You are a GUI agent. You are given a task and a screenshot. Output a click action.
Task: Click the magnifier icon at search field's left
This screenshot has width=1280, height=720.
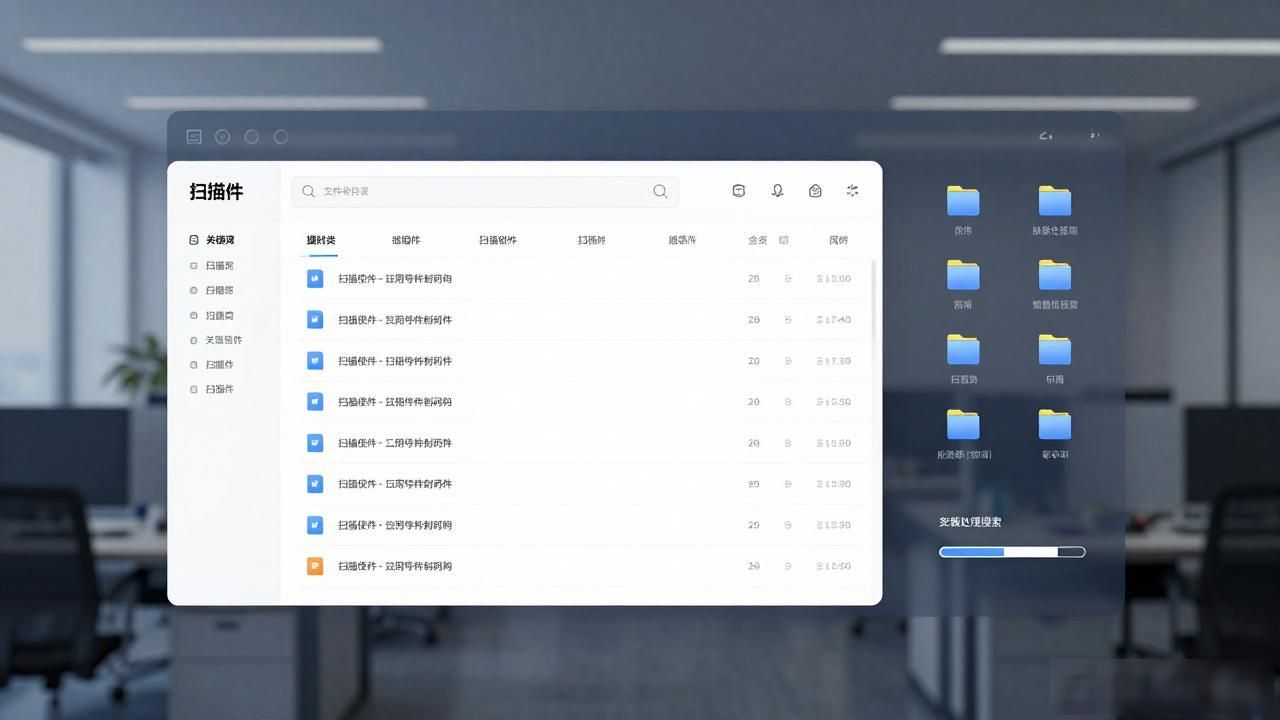tap(308, 191)
